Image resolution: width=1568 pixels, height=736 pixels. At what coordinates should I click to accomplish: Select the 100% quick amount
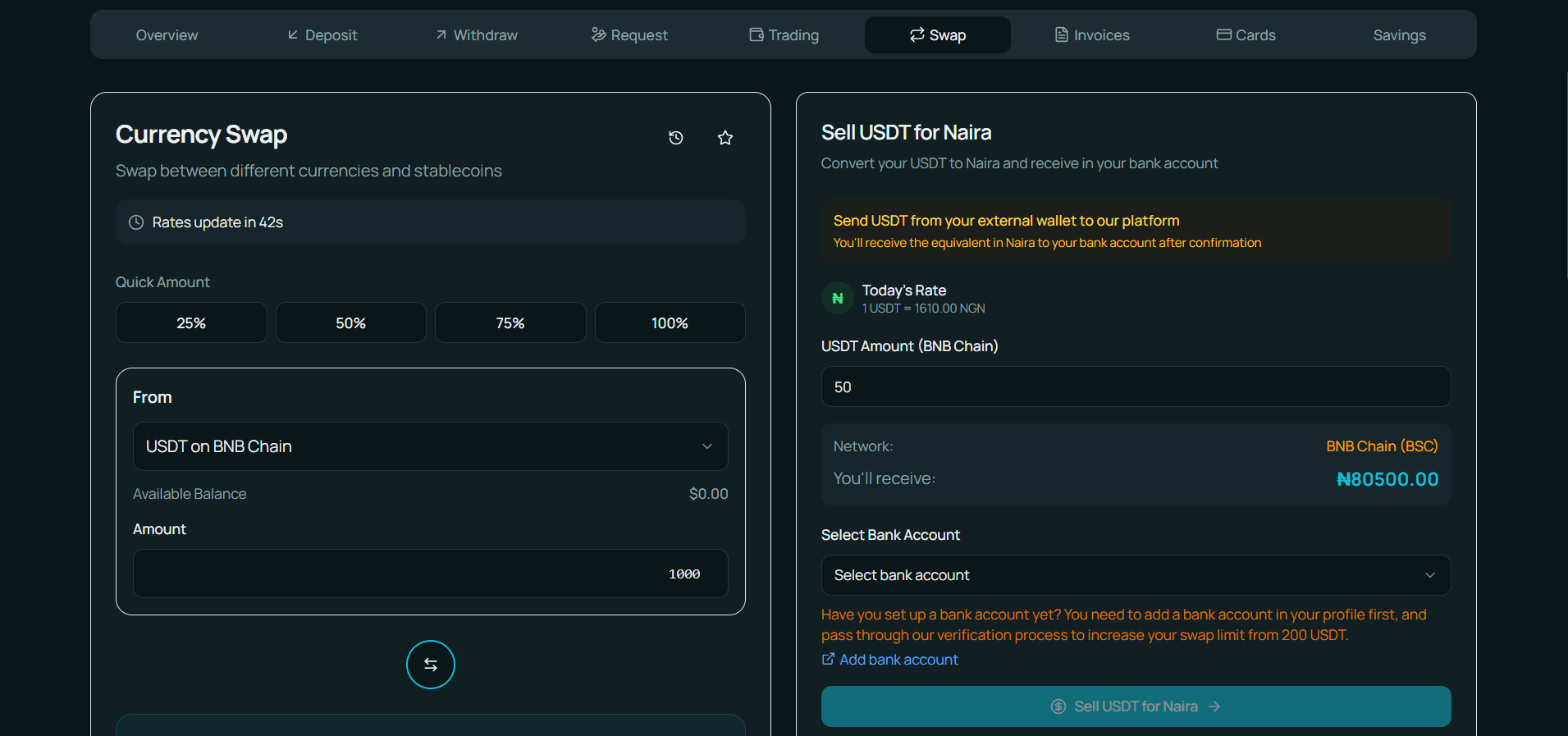[x=670, y=322]
